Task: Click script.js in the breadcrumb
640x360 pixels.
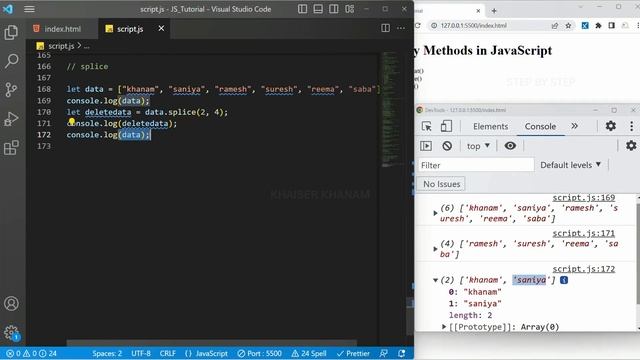Action: pyautogui.click(x=60, y=46)
